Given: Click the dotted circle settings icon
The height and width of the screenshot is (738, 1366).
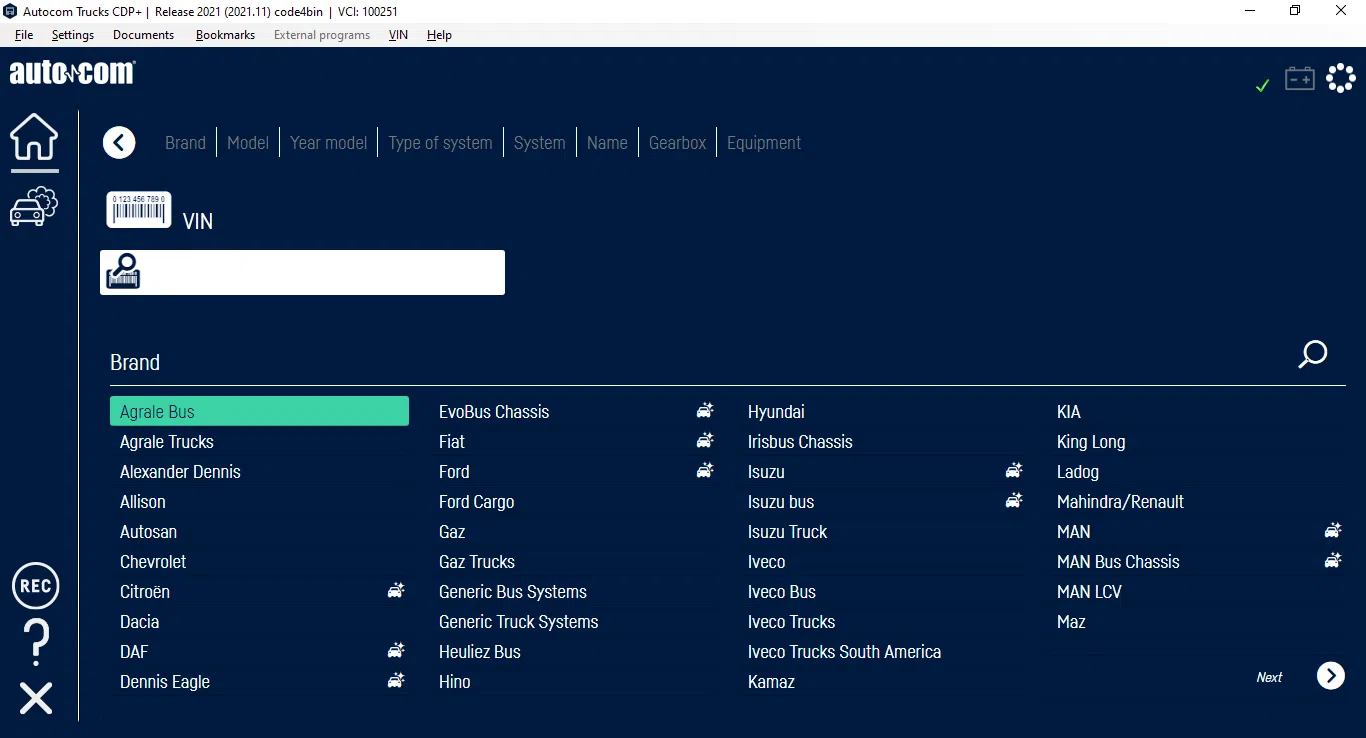Looking at the screenshot, I should 1340,78.
